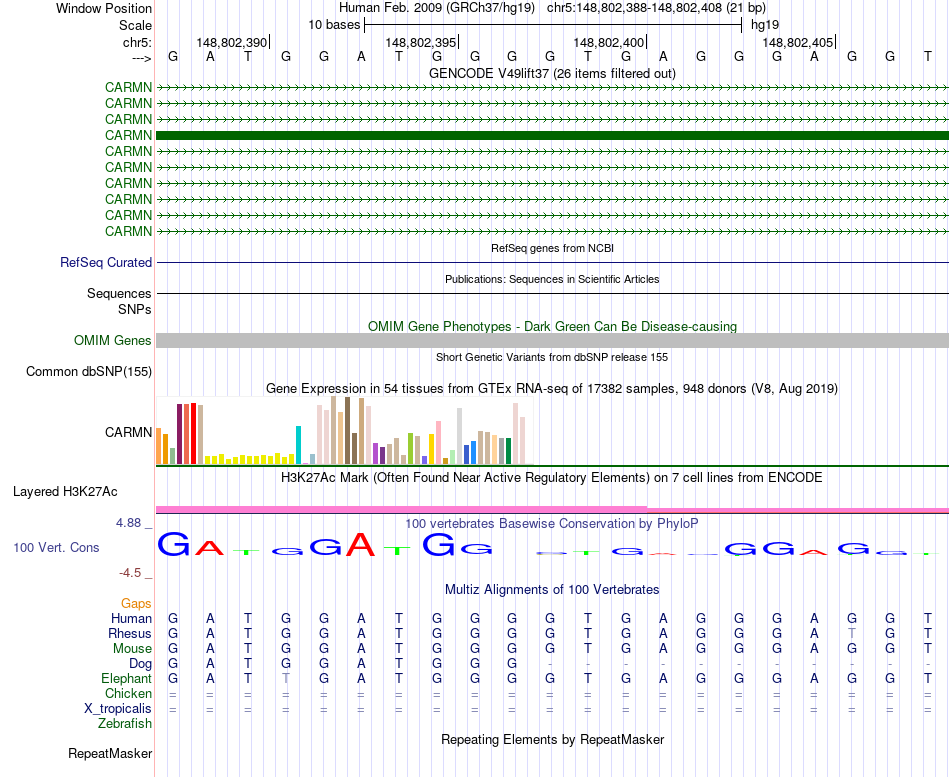Viewport: 950px width, 777px height.
Task: Click the Layered H3K27Ac track label
Action: [x=65, y=492]
